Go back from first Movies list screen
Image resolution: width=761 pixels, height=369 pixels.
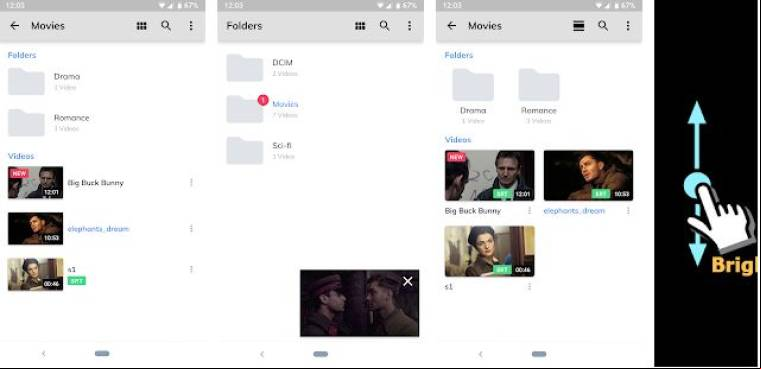[15, 26]
